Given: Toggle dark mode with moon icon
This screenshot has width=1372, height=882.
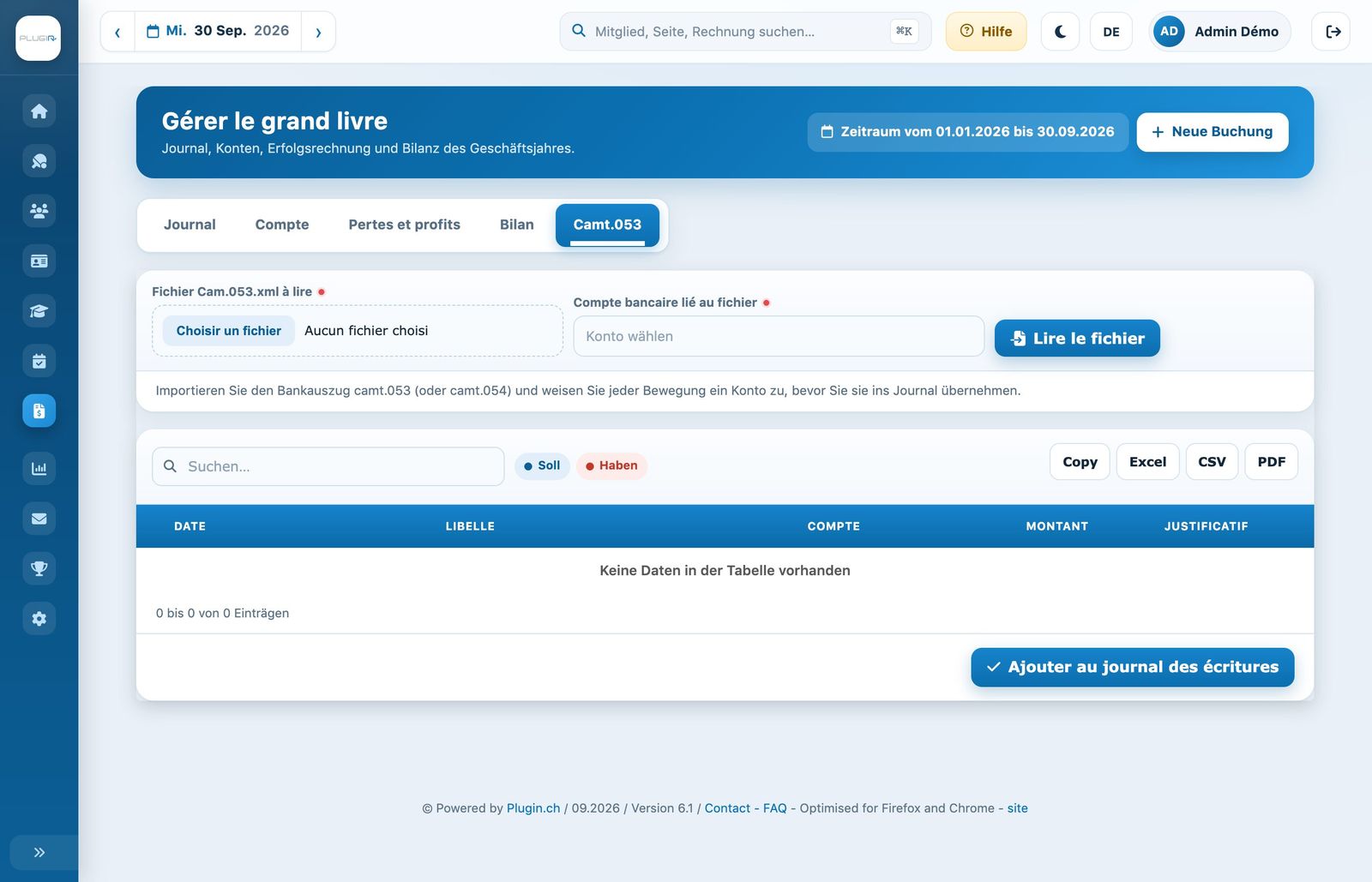Looking at the screenshot, I should point(1060,32).
